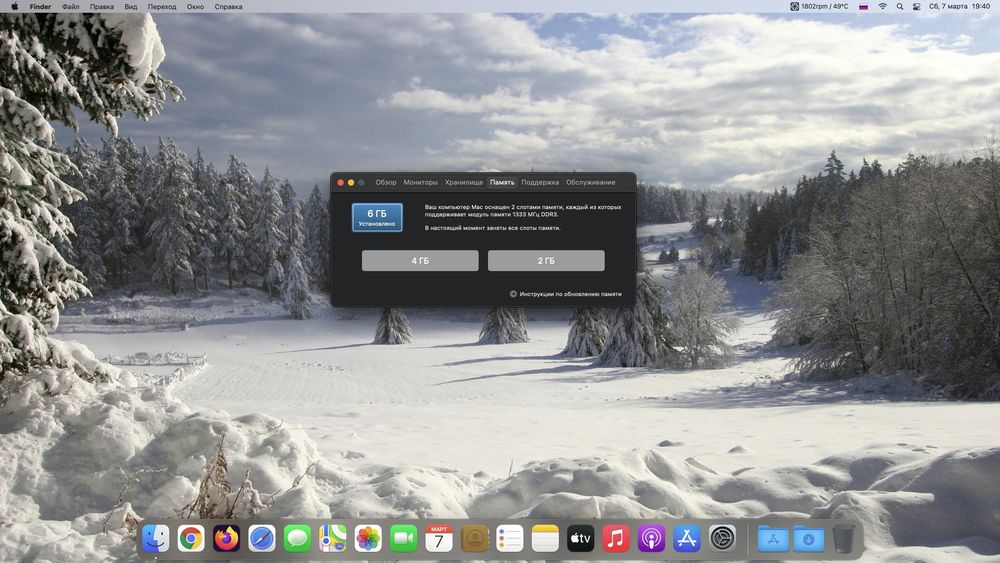Click the Russian flag input source icon
Image resolution: width=1000 pixels, height=563 pixels.
point(864,6)
